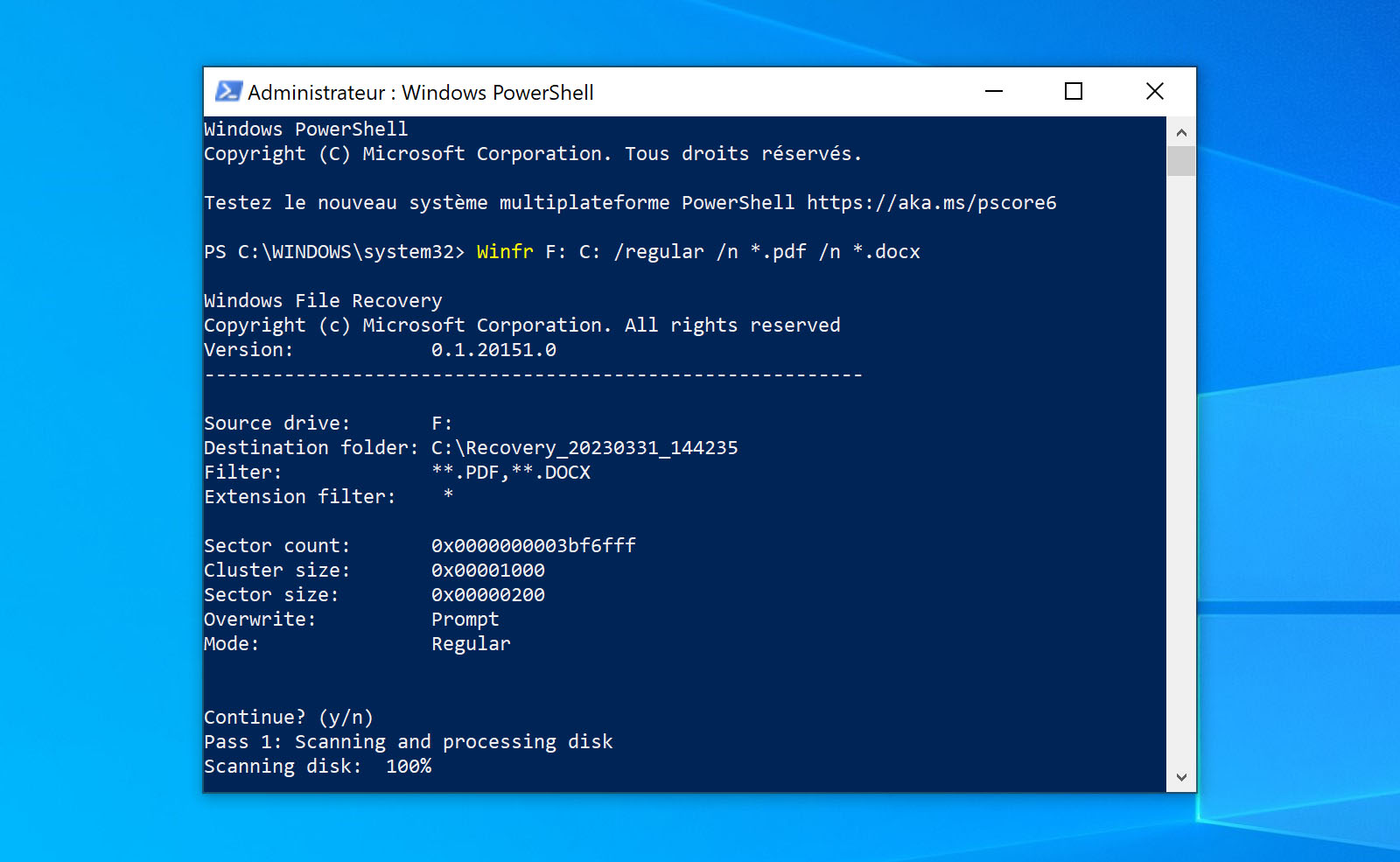Click the window title 'Administrateur : Windows PowerShell'
Viewport: 1400px width, 862px height.
point(421,93)
